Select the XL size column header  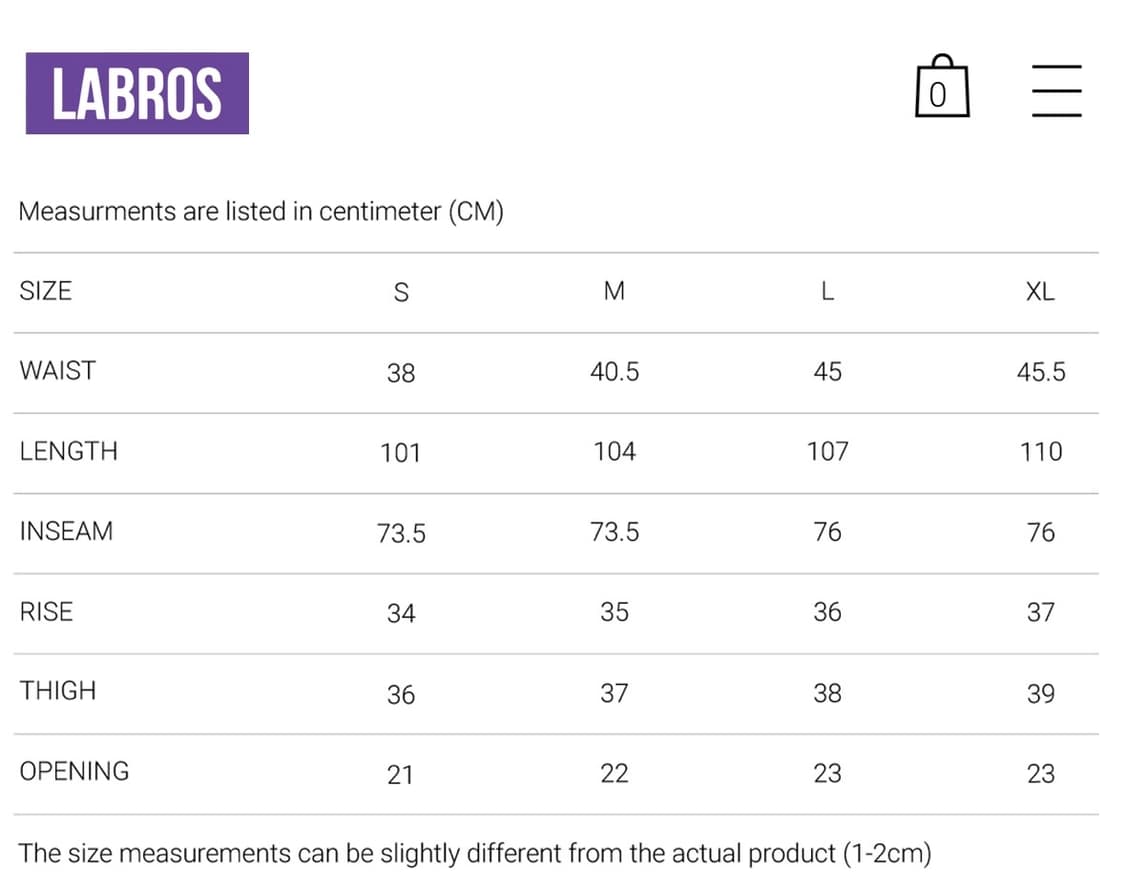click(x=1040, y=291)
